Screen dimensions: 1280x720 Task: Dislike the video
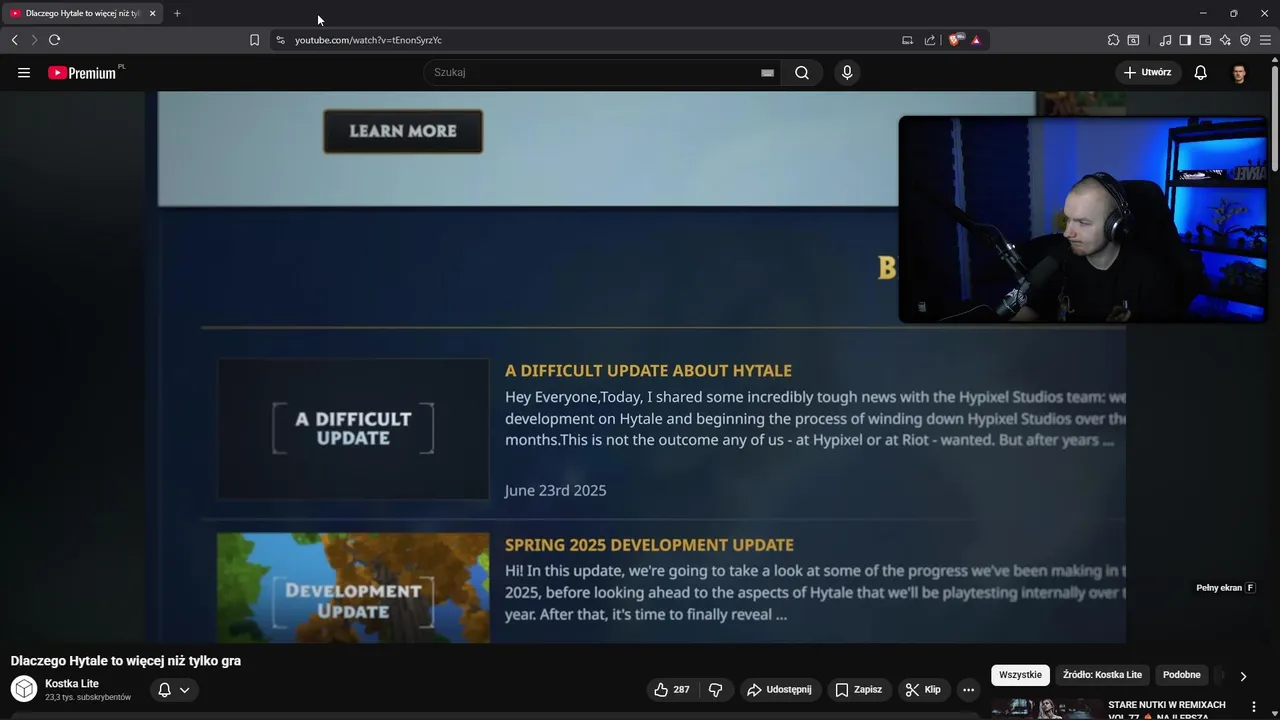pos(716,690)
